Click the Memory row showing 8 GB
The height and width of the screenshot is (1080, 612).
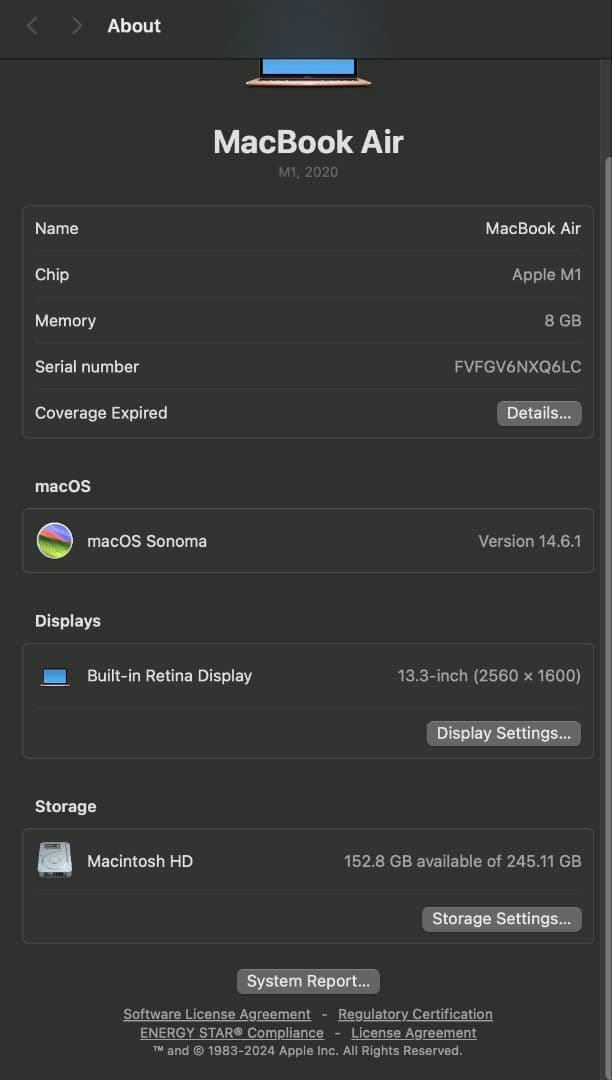click(x=306, y=321)
